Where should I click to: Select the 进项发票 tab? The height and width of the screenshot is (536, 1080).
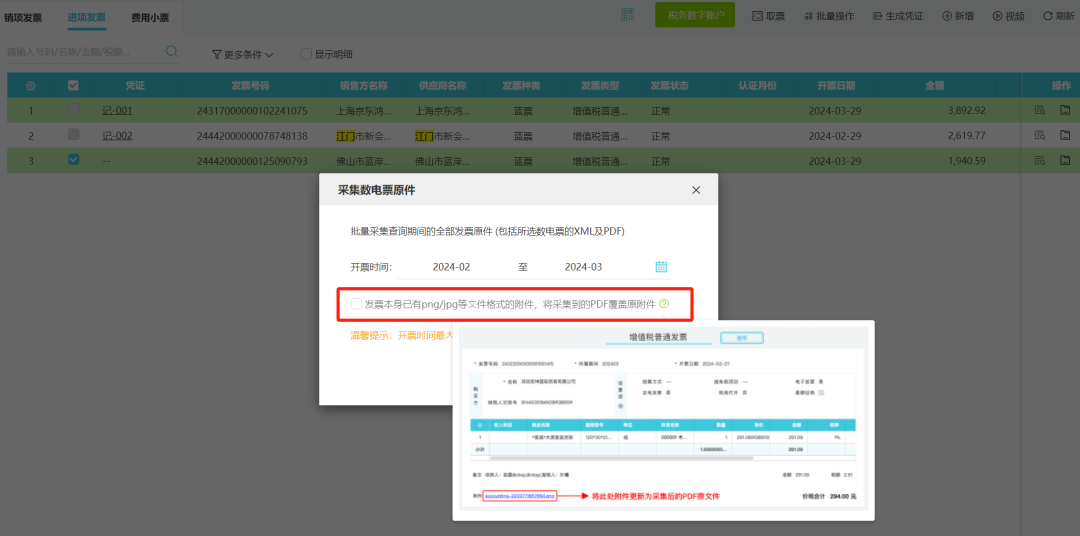click(x=87, y=18)
